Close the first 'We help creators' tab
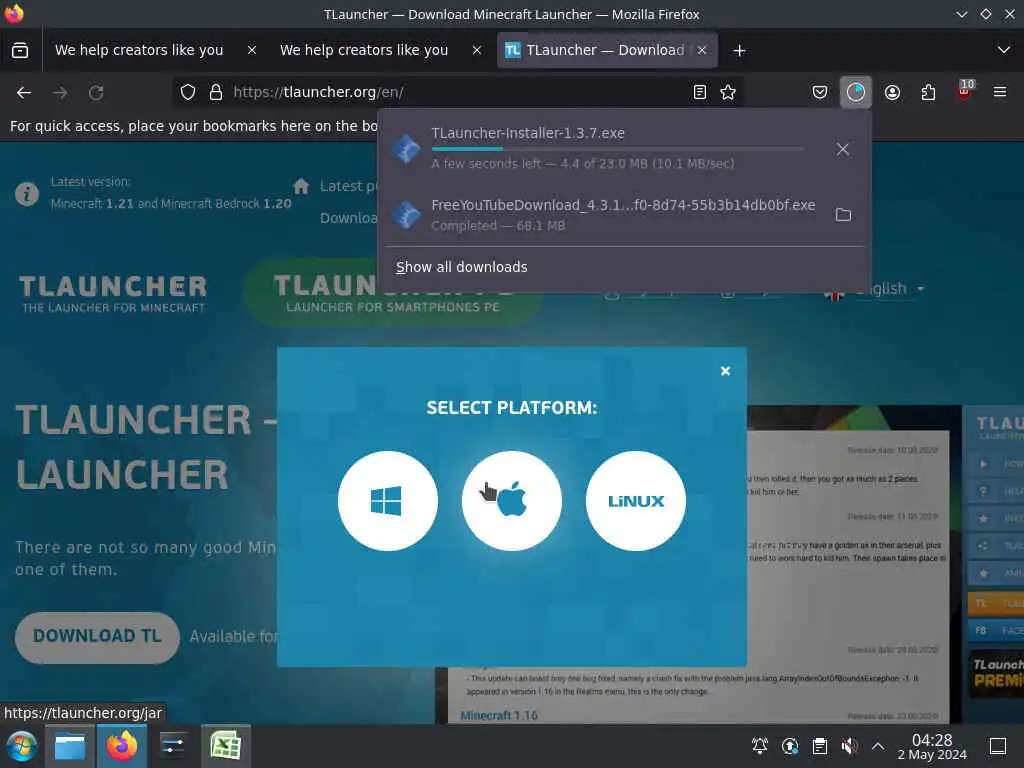Viewport: 1024px width, 768px height. pos(251,50)
